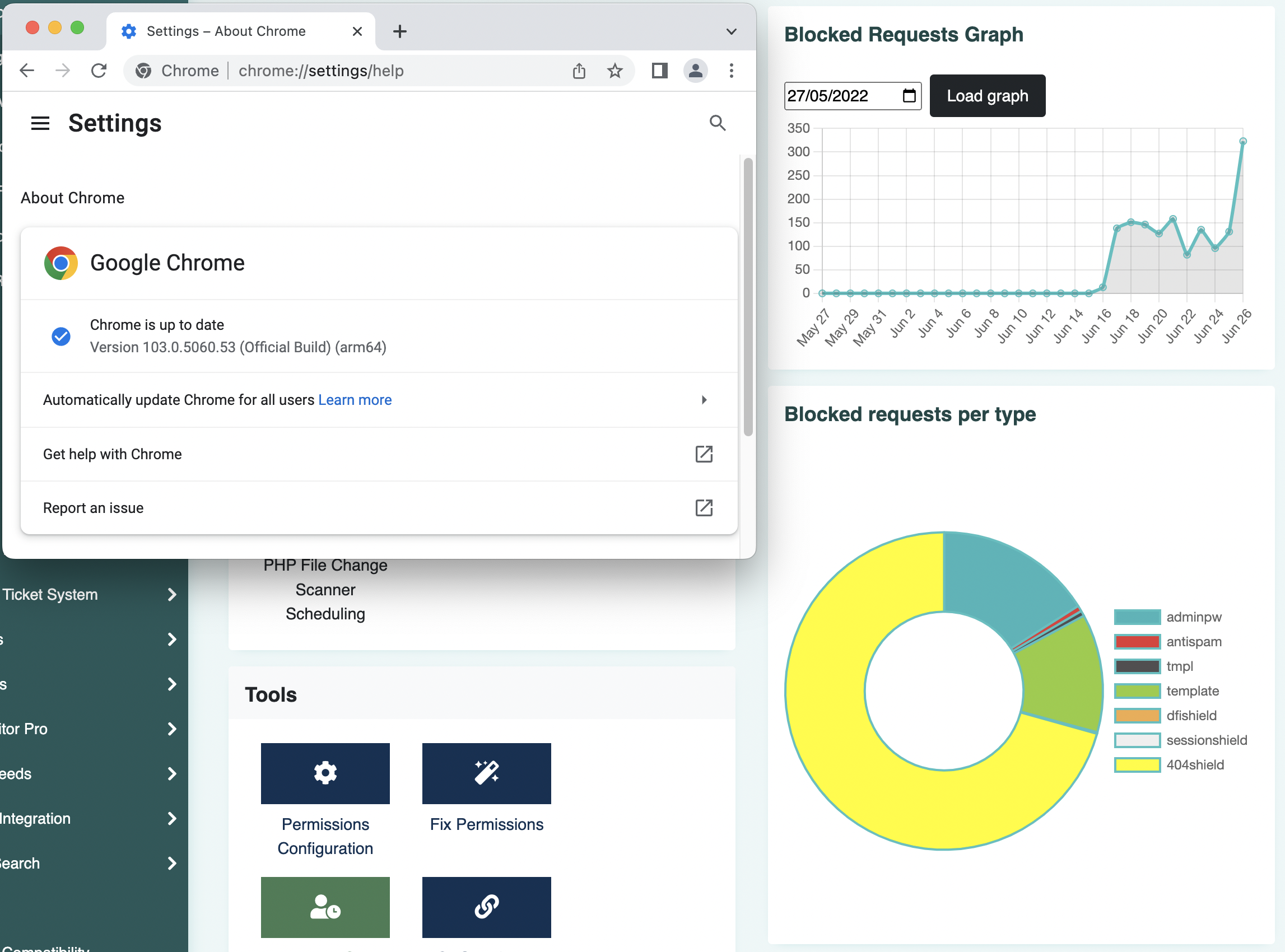Viewport: 1285px width, 952px height.
Task: Open external link icon for Report an issue
Action: (x=704, y=507)
